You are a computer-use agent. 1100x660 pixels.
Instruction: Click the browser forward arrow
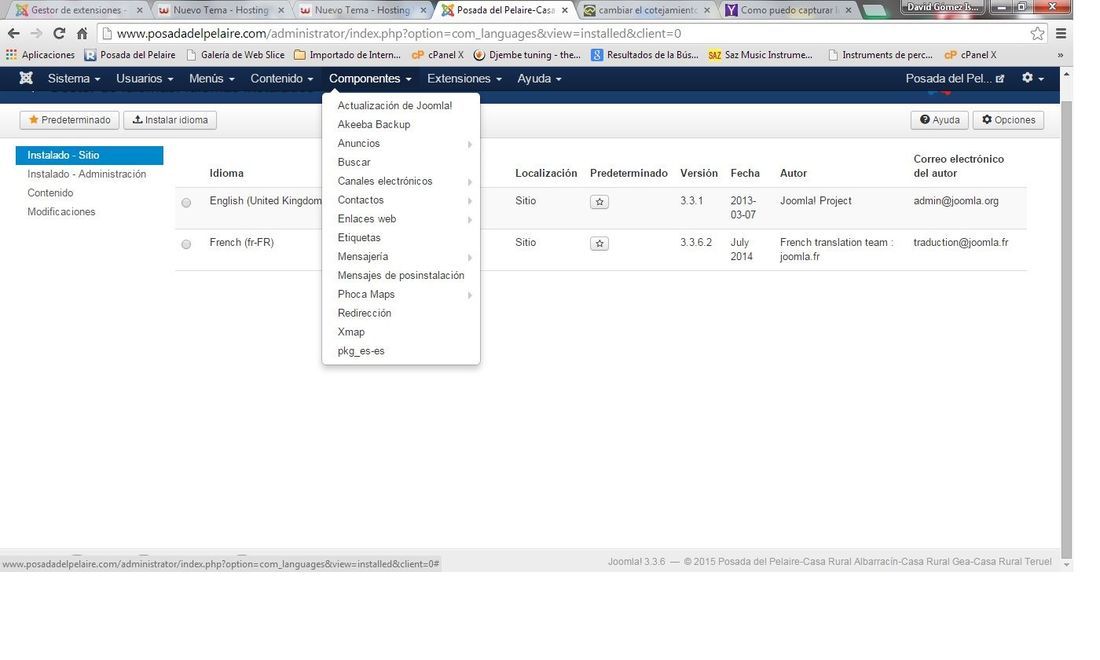(x=36, y=33)
